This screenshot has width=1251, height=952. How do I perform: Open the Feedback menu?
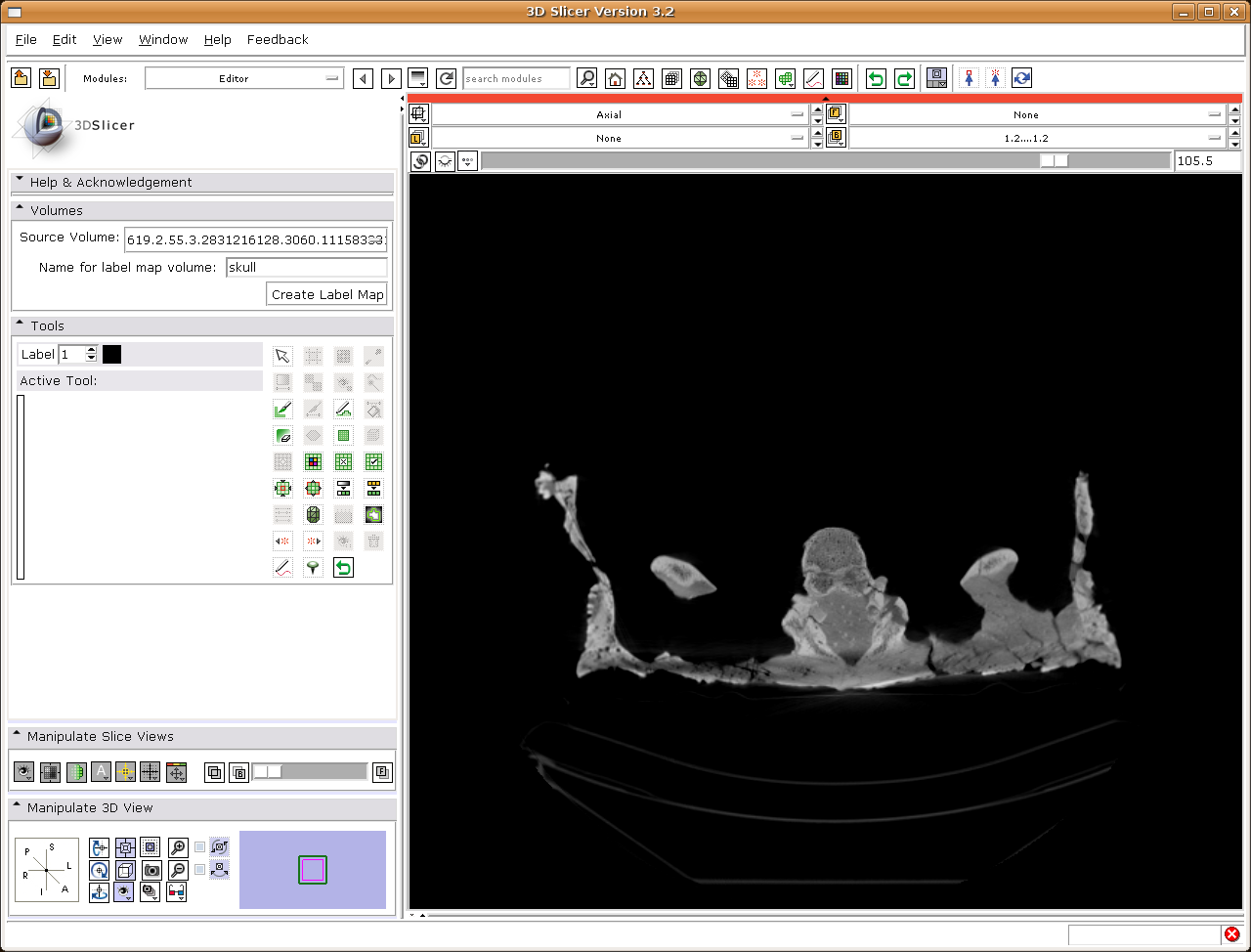(x=278, y=39)
